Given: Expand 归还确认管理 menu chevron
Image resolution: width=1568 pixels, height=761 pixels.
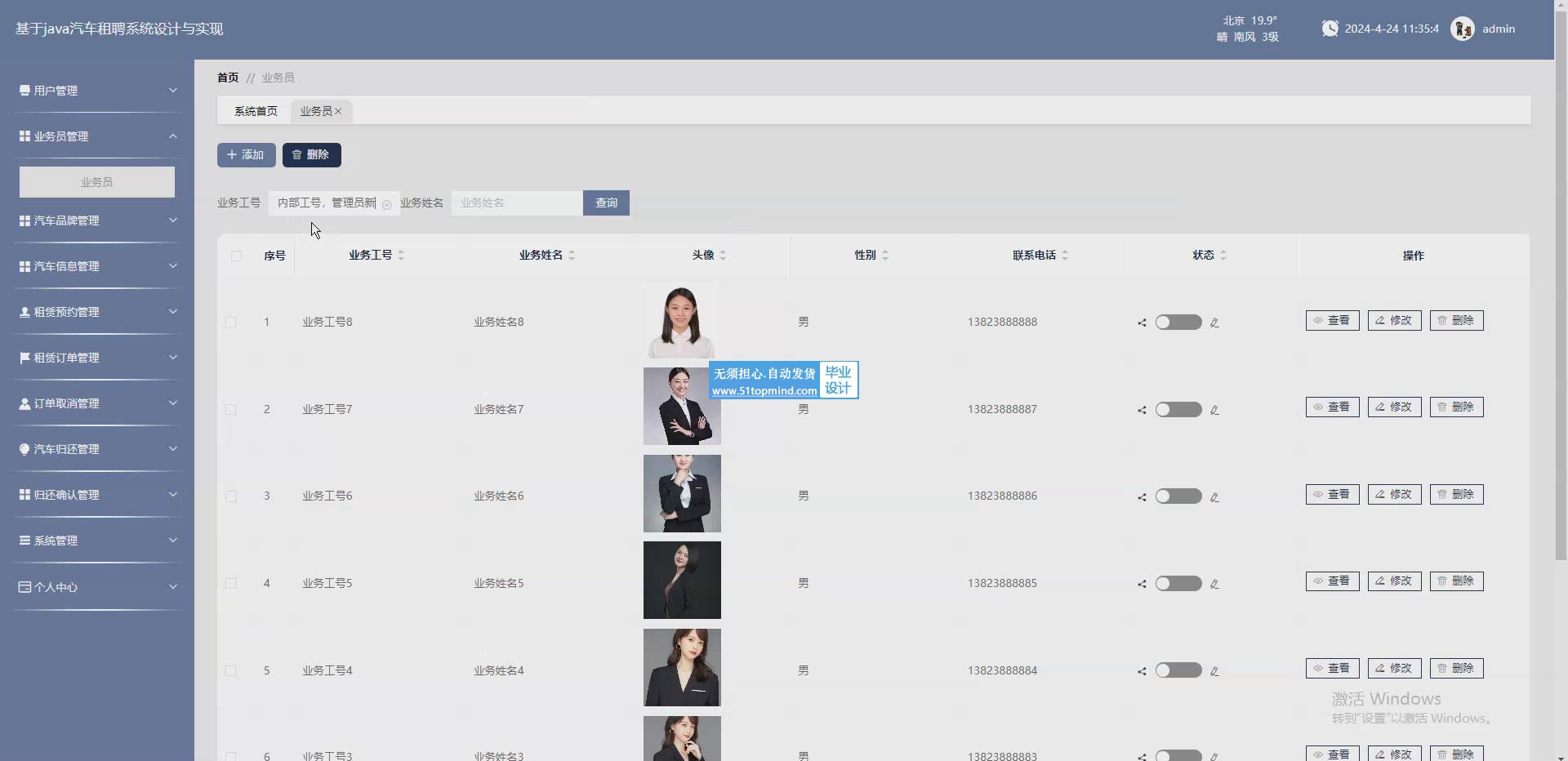Looking at the screenshot, I should click(172, 494).
